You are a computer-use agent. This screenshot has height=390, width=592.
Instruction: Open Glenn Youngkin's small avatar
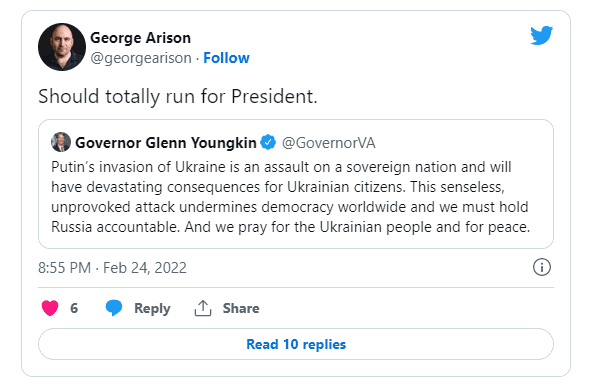[61, 142]
